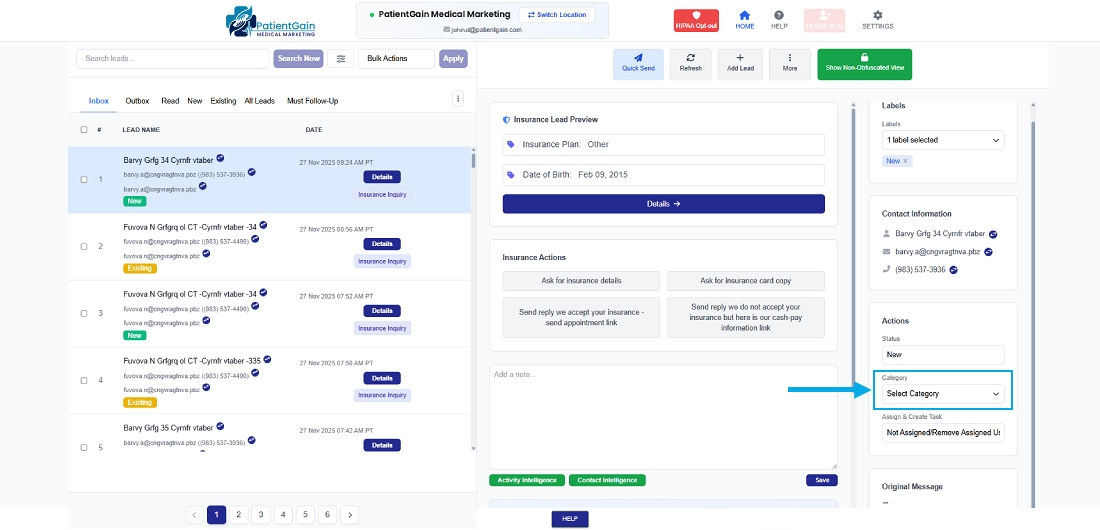Check the checkbox for lead row 3
This screenshot has height=530, width=1100.
coord(84,313)
